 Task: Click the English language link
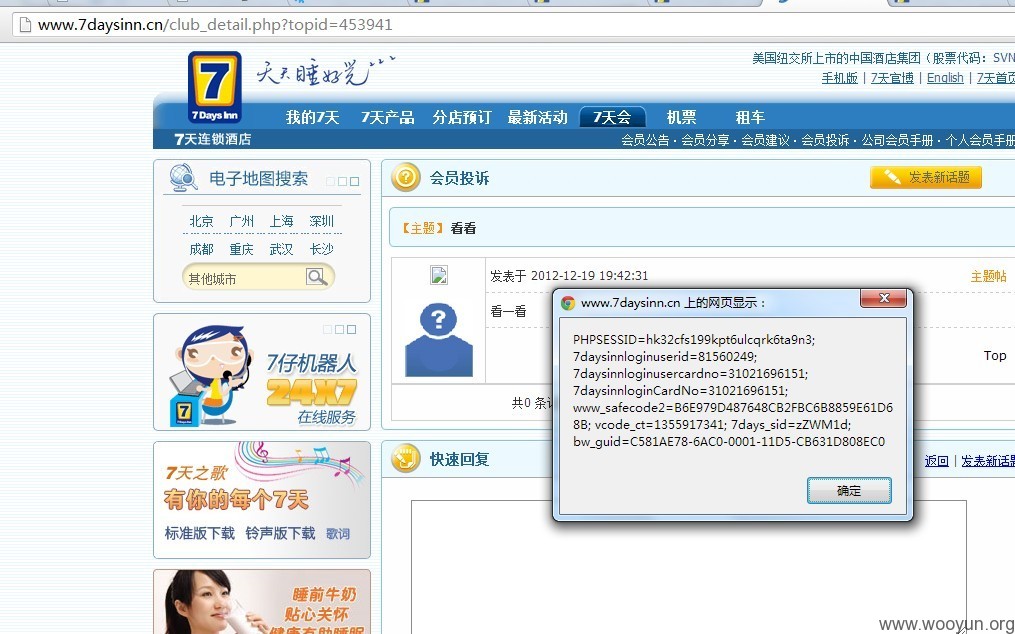(x=945, y=78)
